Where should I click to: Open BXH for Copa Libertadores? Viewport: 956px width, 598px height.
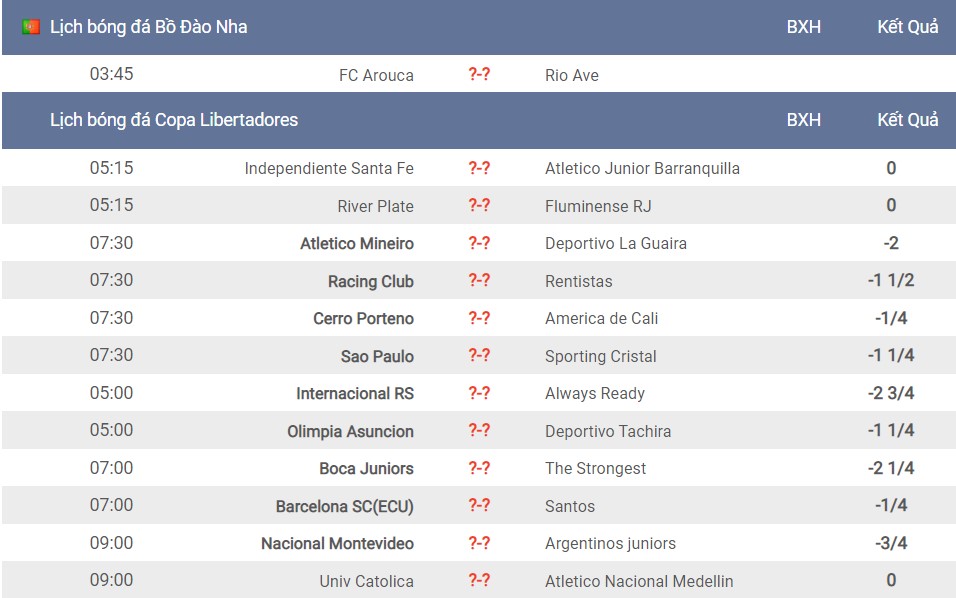point(803,119)
